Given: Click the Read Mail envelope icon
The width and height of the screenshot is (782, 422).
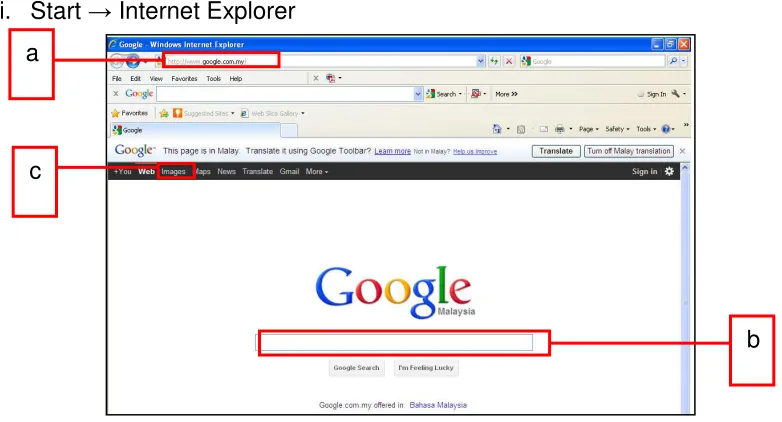Looking at the screenshot, I should 544,129.
